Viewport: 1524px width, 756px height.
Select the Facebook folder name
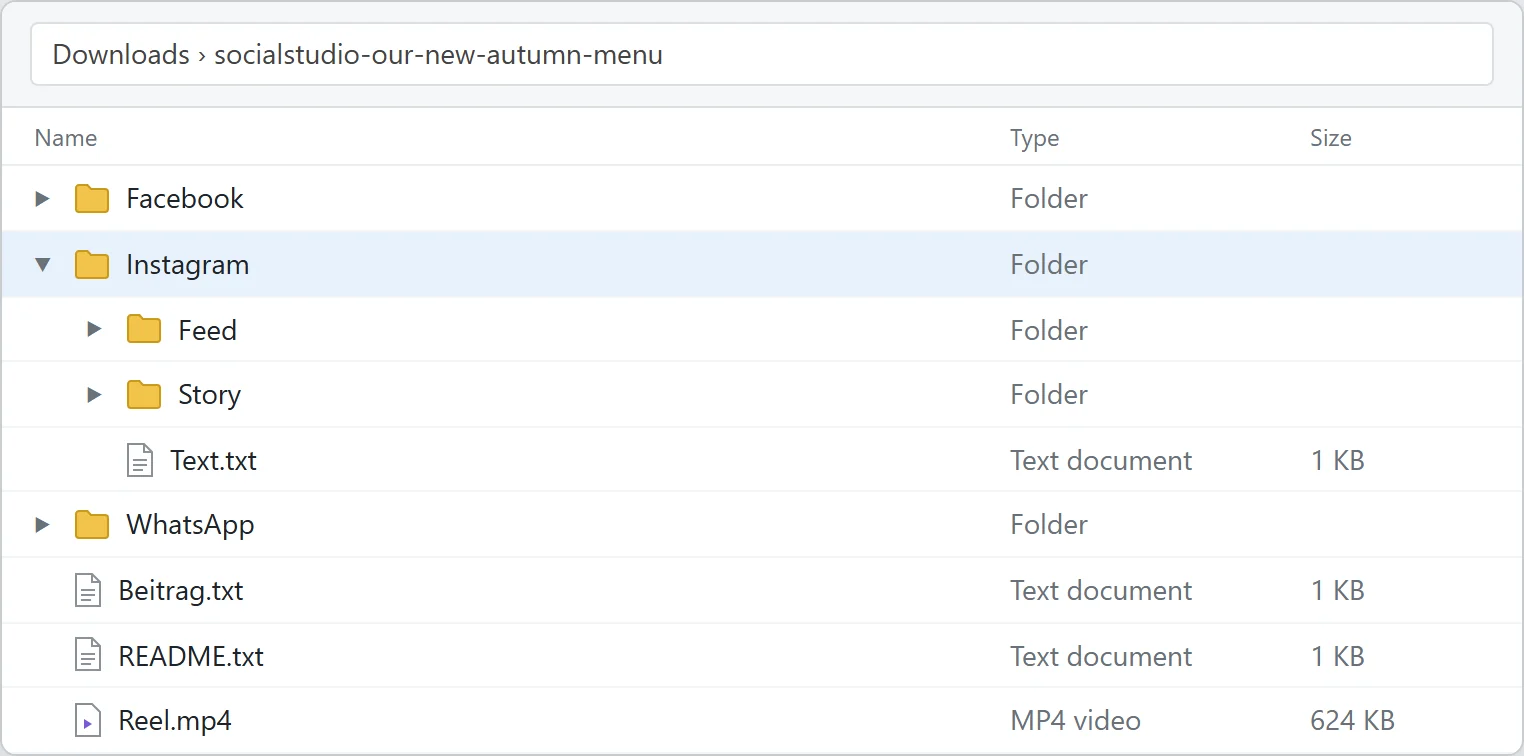tap(185, 198)
